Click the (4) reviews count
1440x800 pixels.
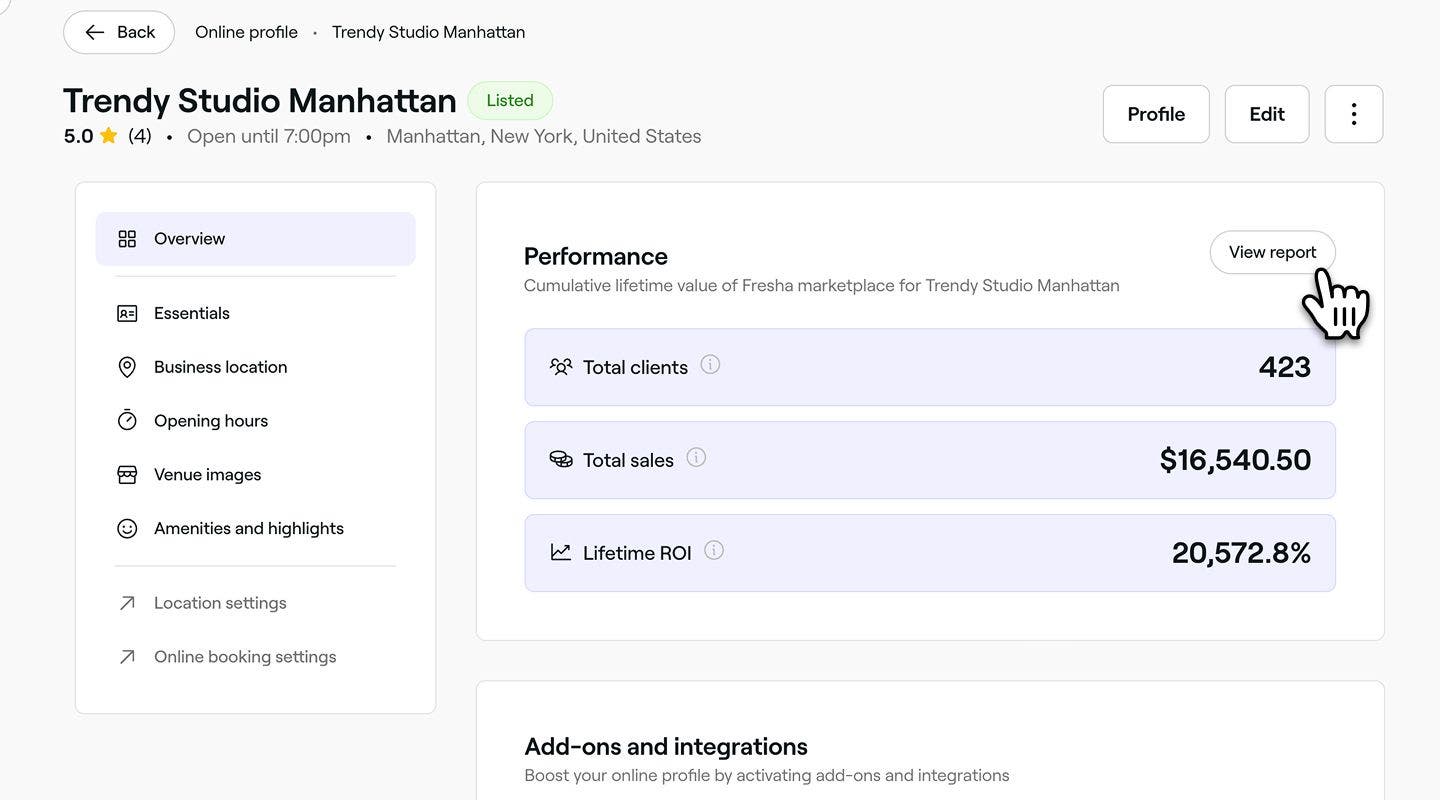click(140, 136)
